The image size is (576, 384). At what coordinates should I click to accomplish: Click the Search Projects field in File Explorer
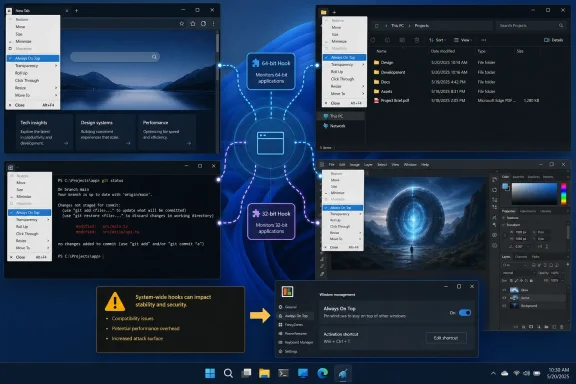pos(531,26)
